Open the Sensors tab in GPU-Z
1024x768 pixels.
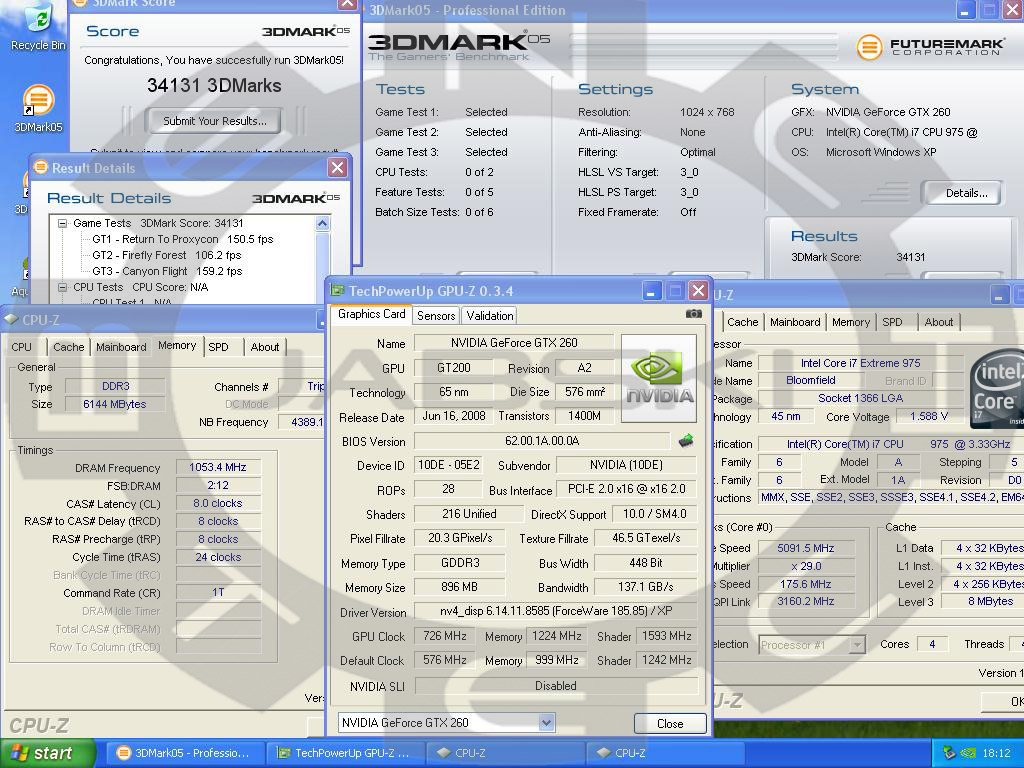436,316
